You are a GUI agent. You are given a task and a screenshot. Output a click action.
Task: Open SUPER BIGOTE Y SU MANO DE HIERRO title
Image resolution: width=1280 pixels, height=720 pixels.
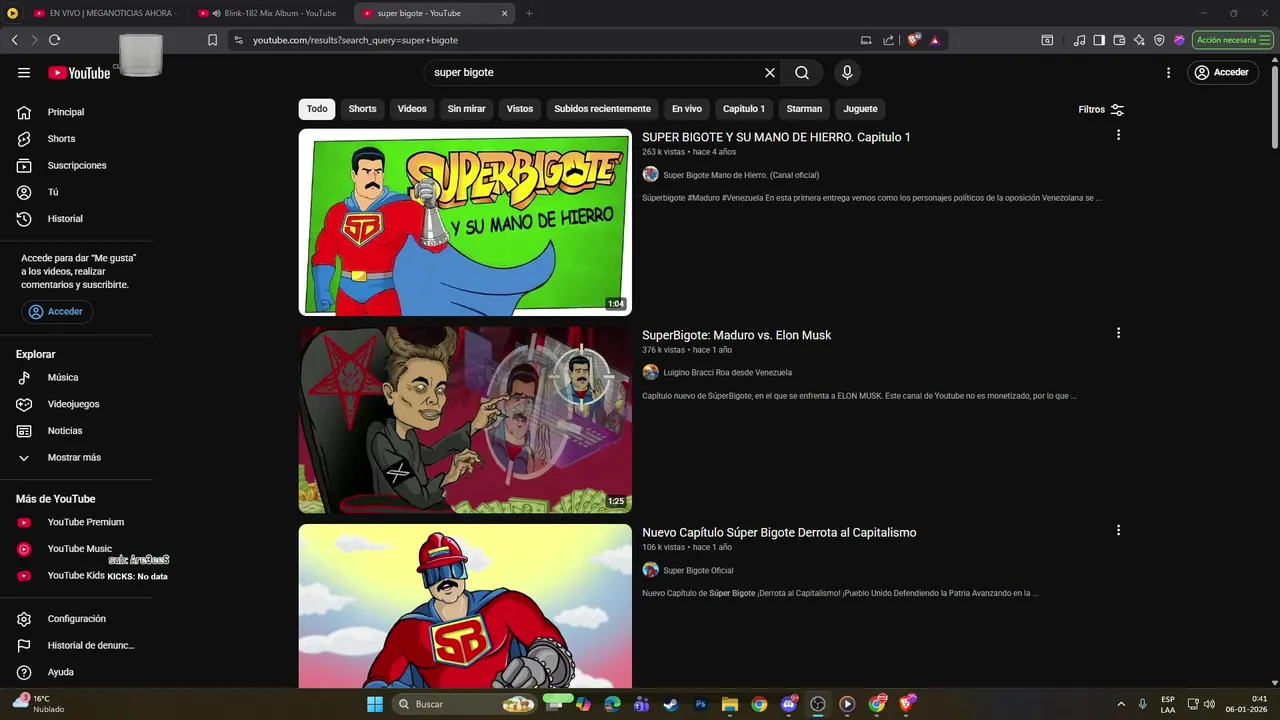pos(776,137)
